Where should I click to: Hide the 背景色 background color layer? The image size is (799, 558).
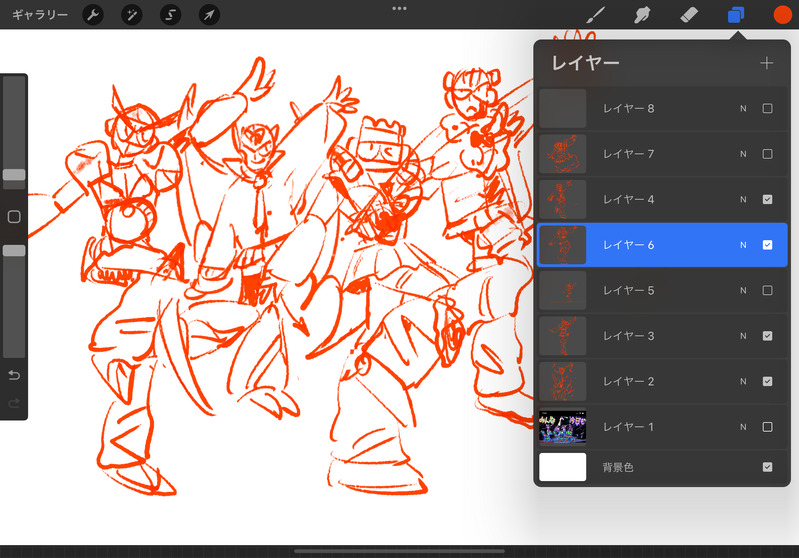tap(767, 467)
